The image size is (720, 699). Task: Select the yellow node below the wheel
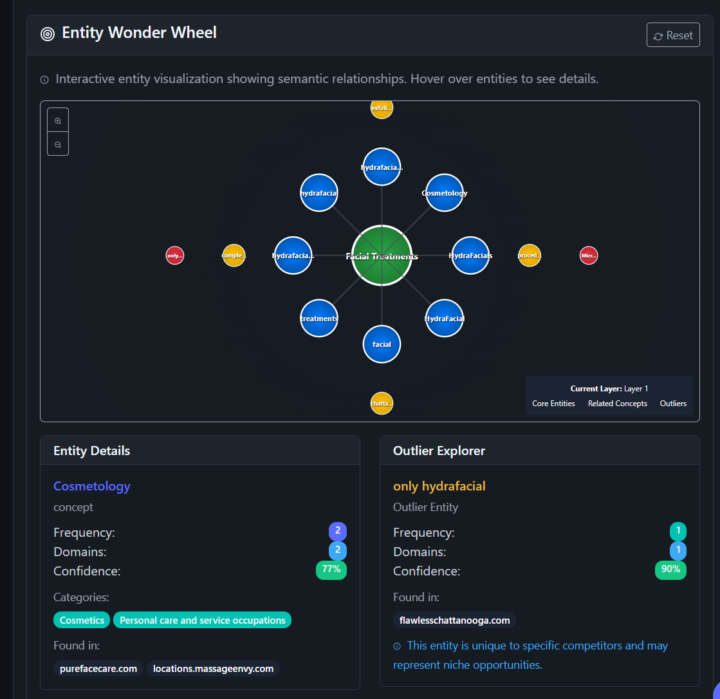coord(381,403)
